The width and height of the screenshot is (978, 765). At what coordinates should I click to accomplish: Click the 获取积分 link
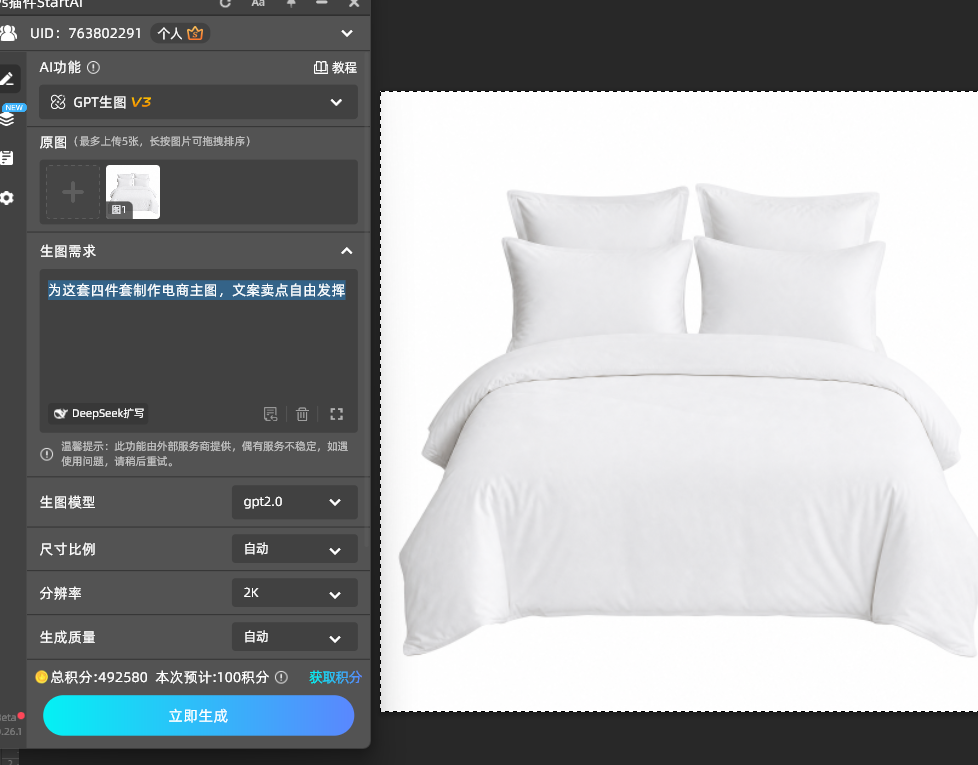click(x=336, y=677)
